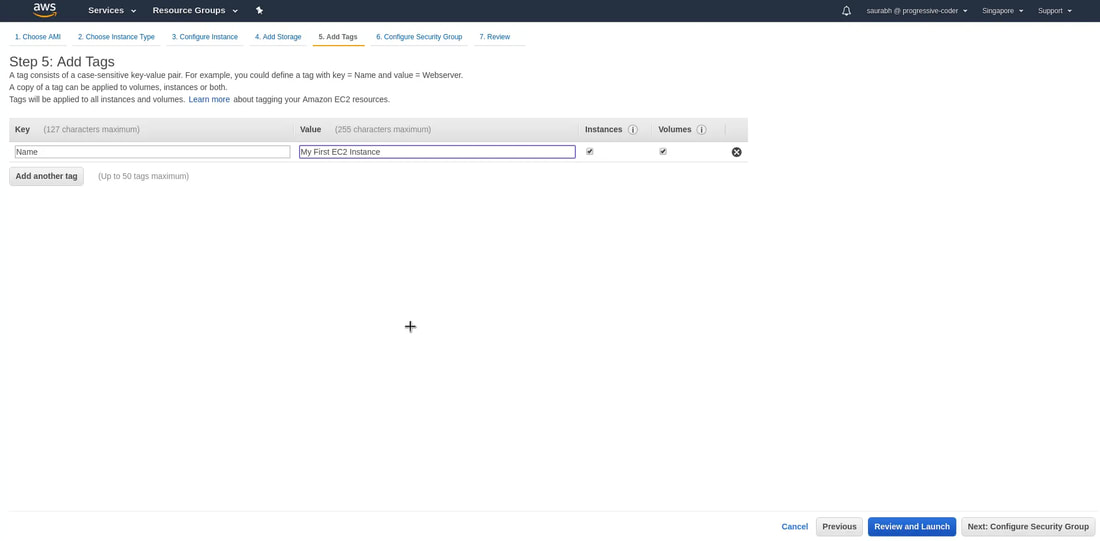The height and width of the screenshot is (541, 1100).
Task: Expand the Support menu
Action: (x=1055, y=11)
